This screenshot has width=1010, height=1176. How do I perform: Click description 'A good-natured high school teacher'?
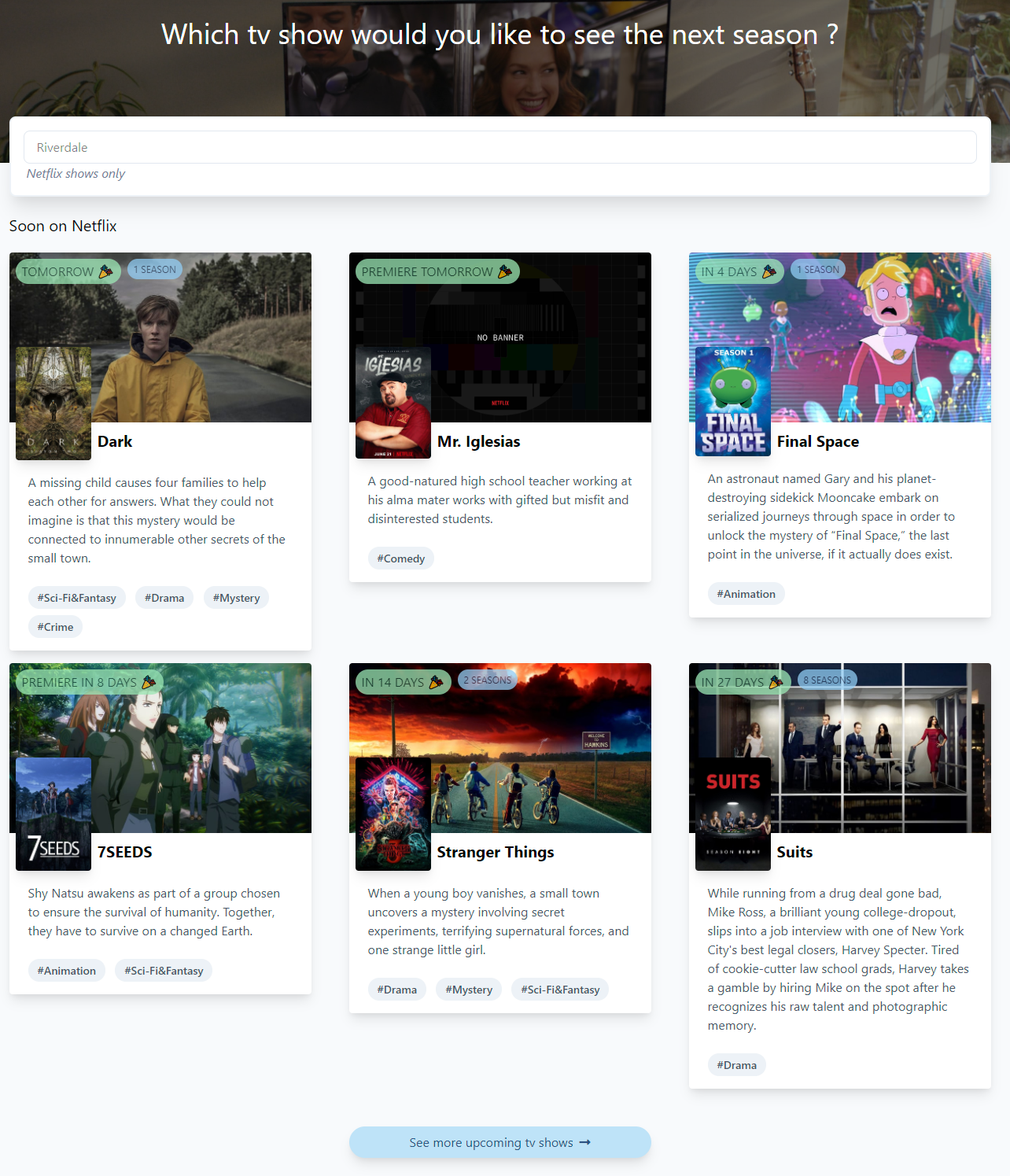coord(499,500)
